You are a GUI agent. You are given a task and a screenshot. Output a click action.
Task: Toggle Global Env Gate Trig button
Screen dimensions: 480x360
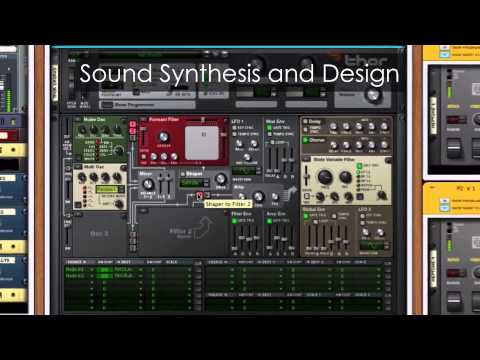[x=306, y=216]
